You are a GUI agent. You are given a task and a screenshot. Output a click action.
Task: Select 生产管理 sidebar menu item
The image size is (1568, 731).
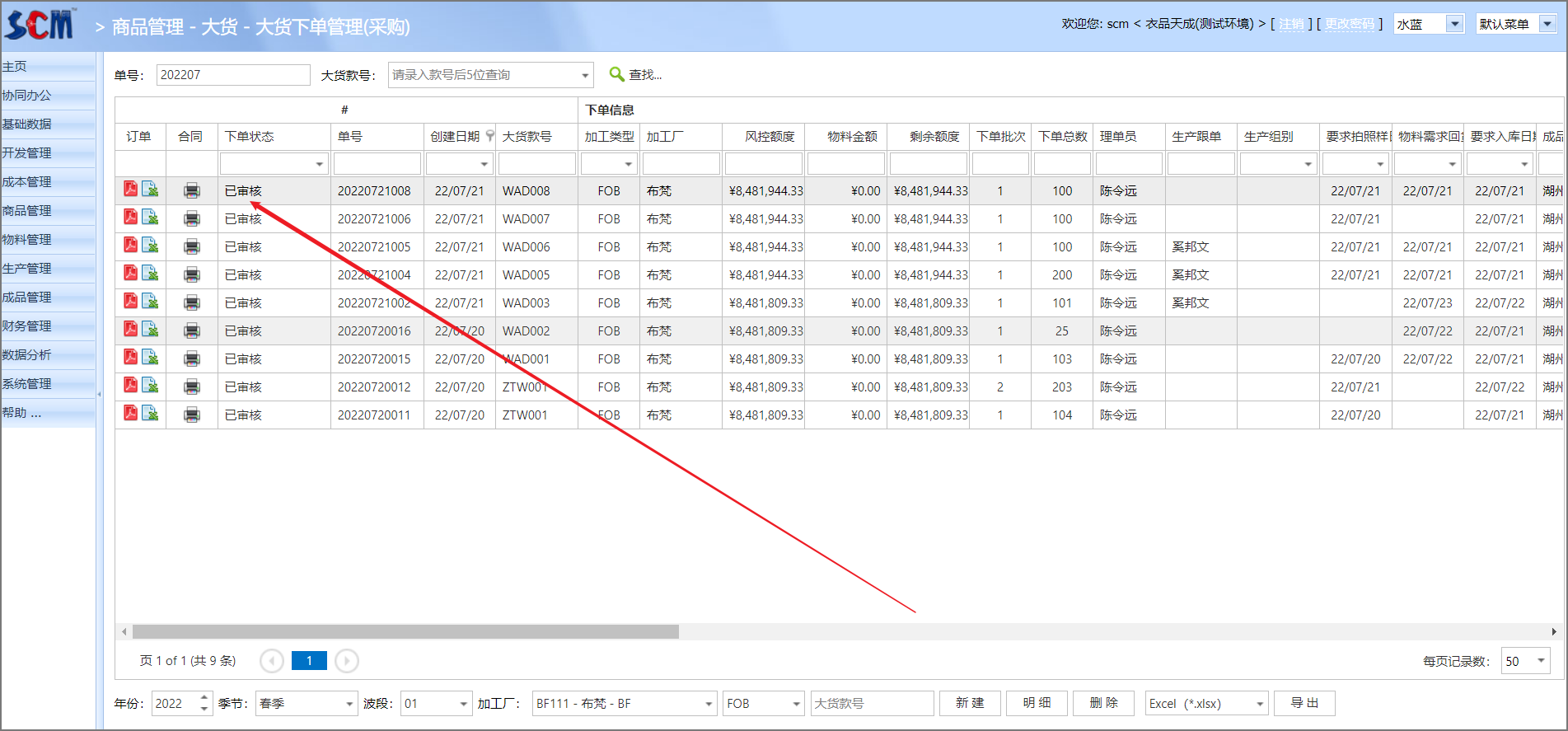[27, 269]
